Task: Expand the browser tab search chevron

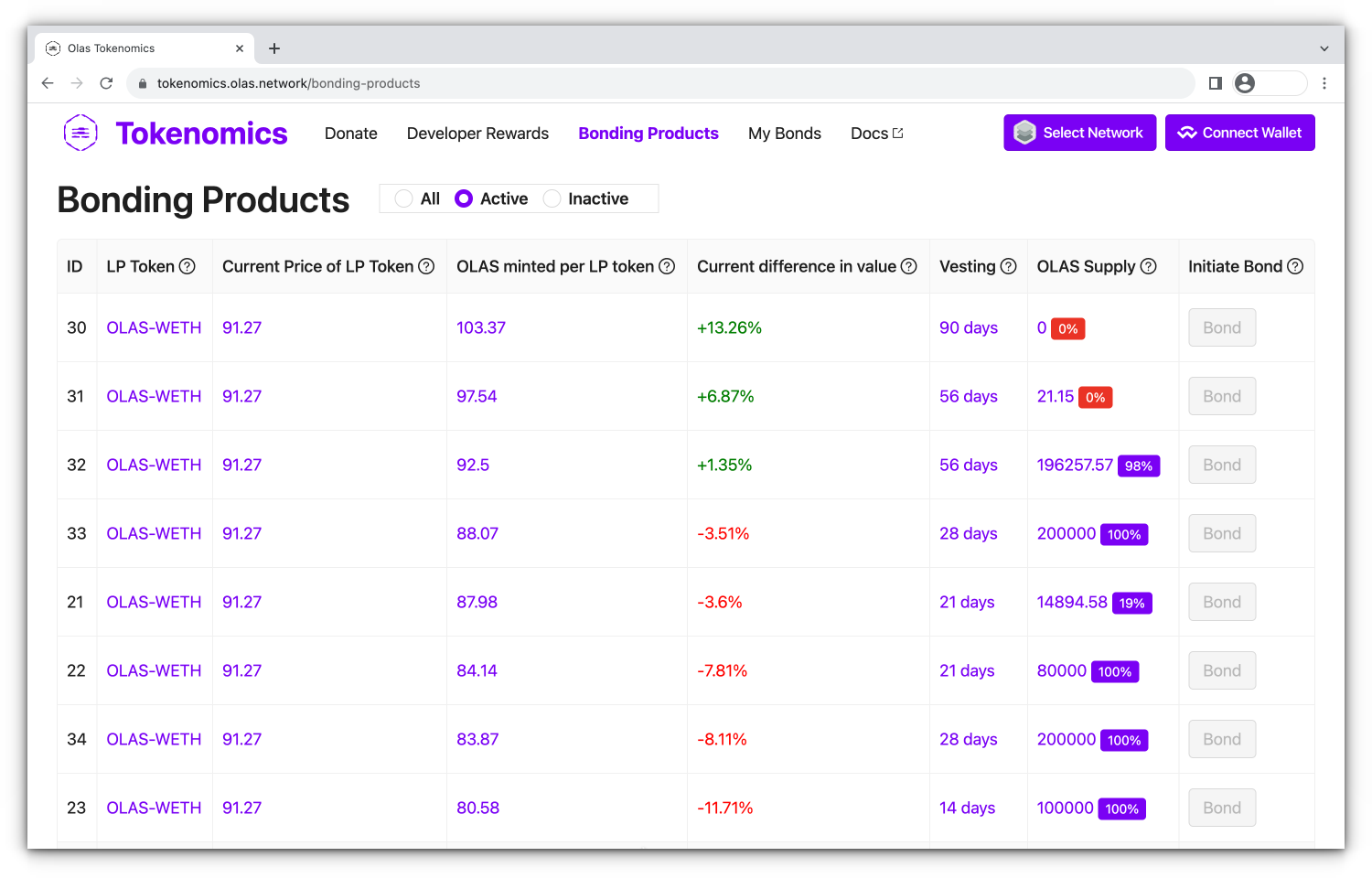Action: [x=1324, y=48]
